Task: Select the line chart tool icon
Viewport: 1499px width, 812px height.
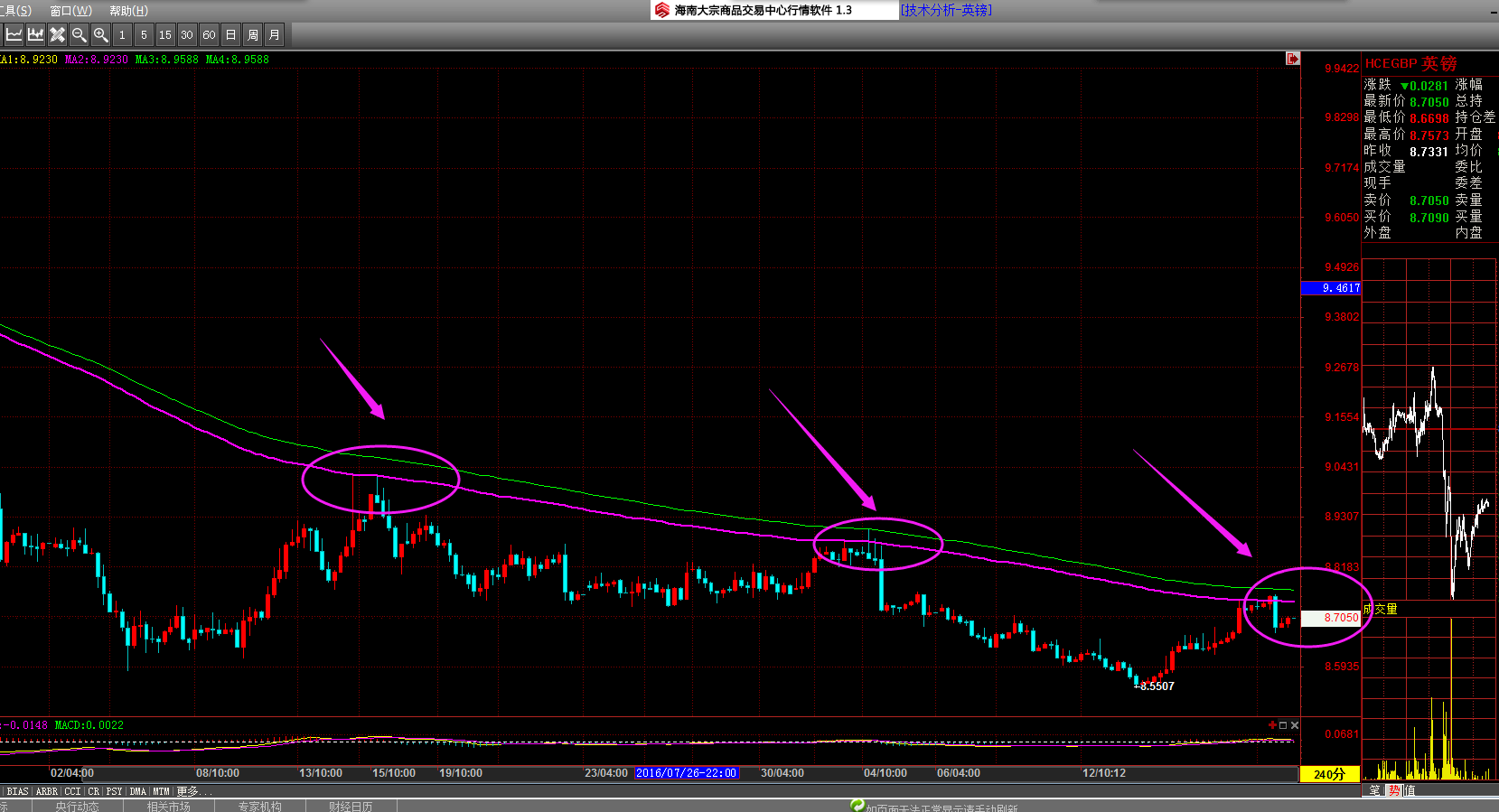Action: coord(14,35)
